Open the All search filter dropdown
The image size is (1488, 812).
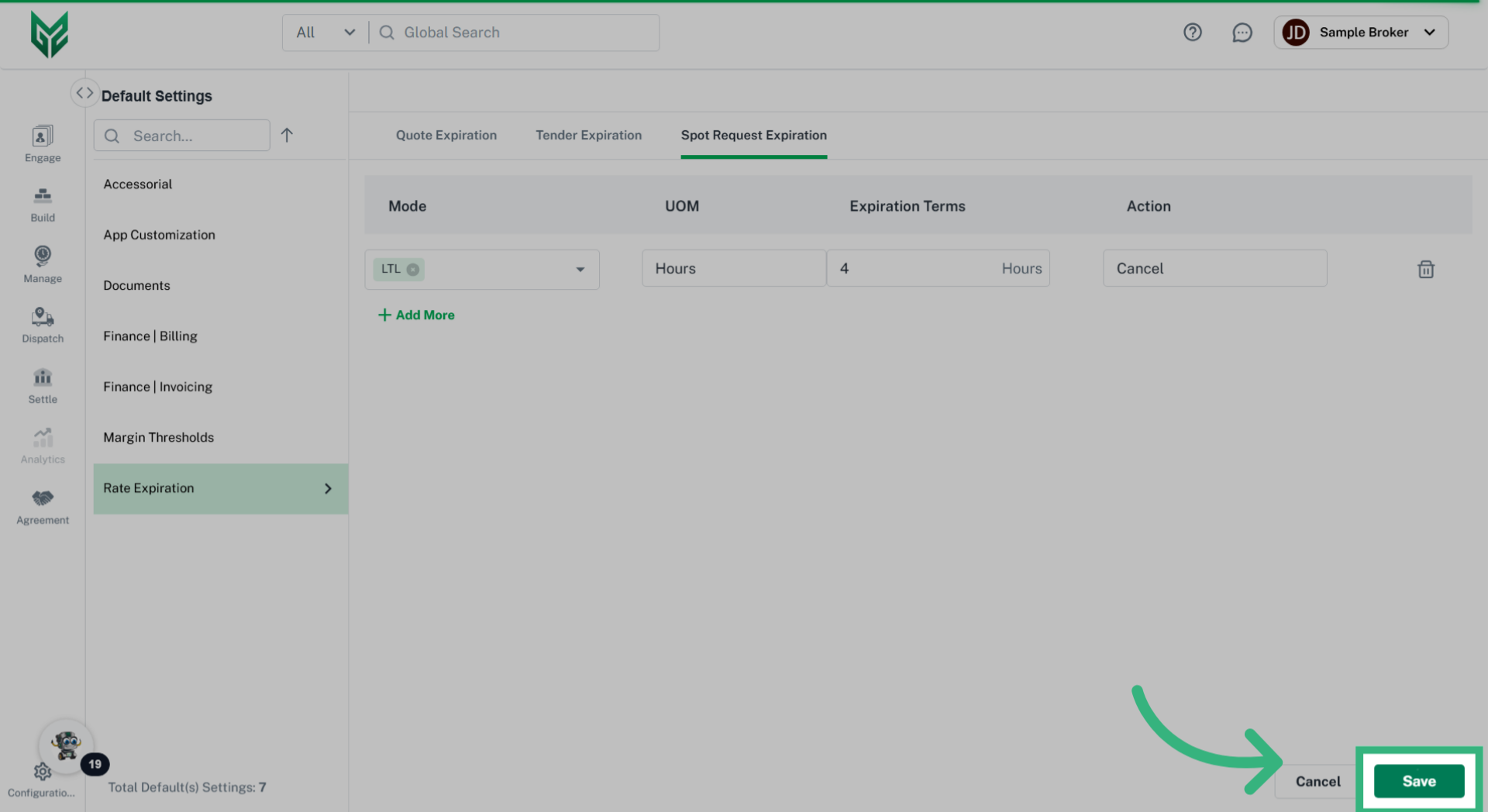(x=325, y=33)
